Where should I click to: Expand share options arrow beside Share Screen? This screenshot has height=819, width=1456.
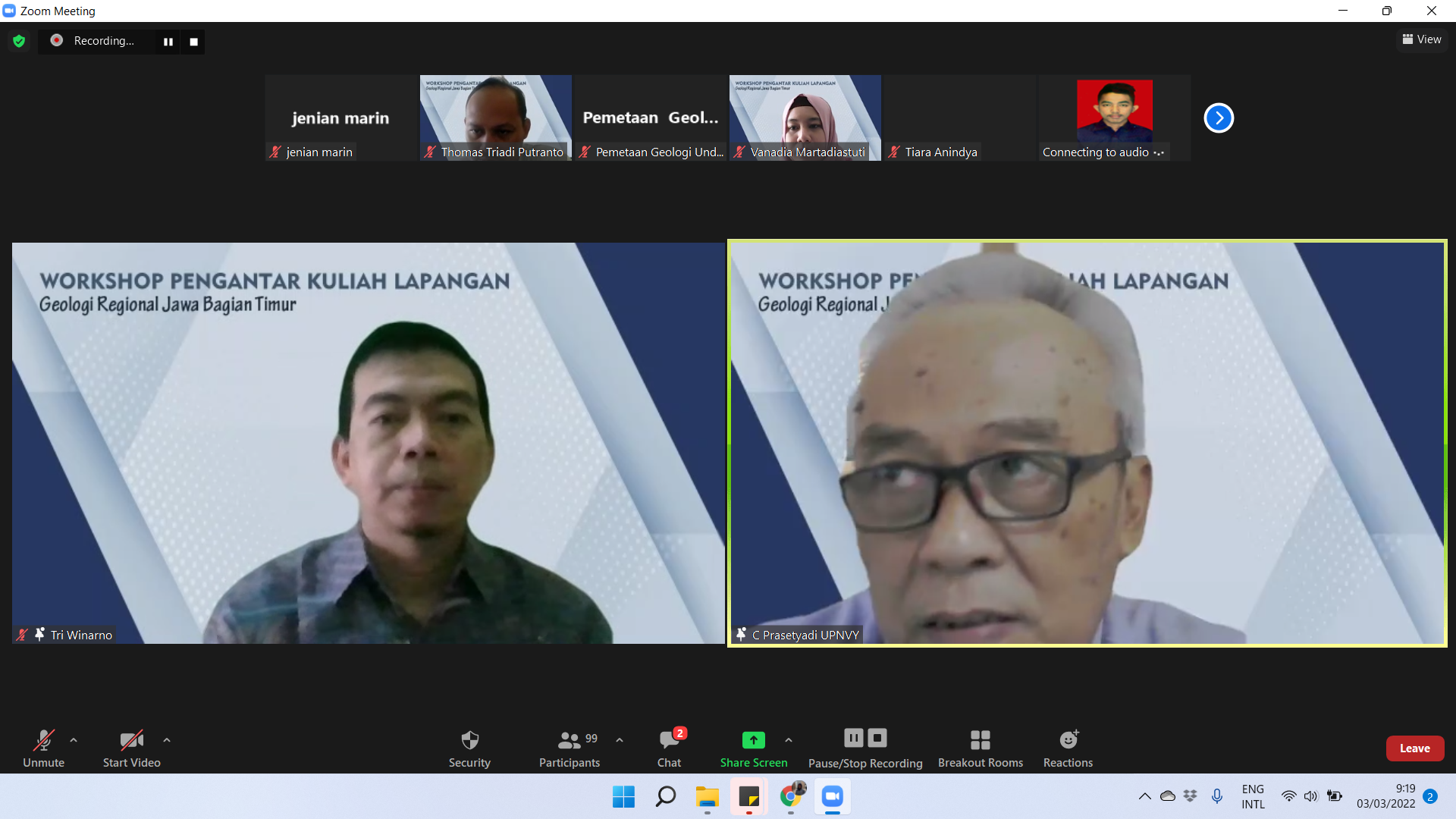[x=789, y=739]
